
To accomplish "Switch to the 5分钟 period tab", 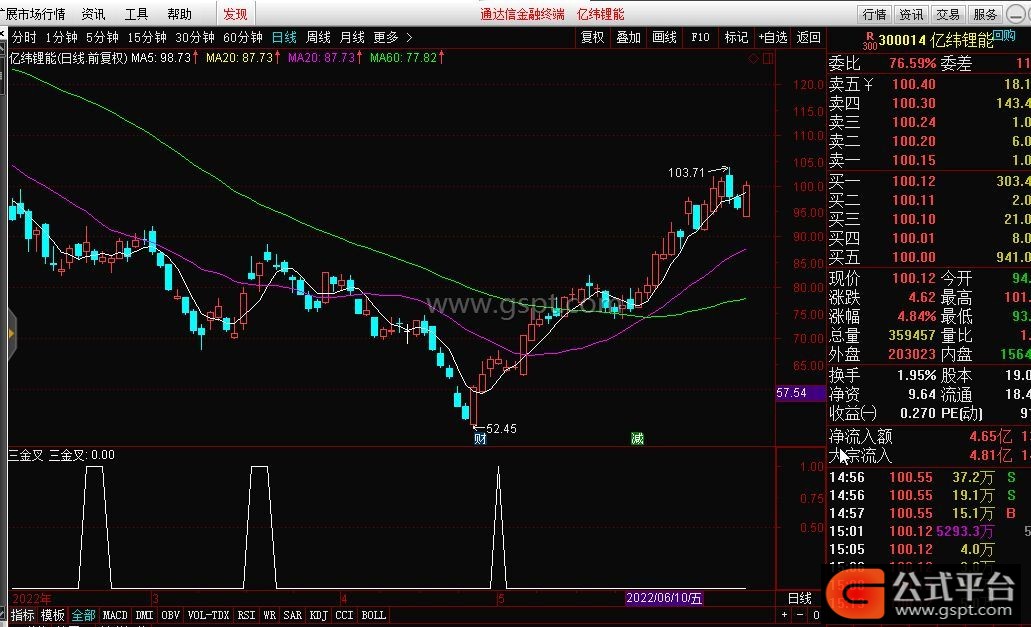I will [x=102, y=37].
